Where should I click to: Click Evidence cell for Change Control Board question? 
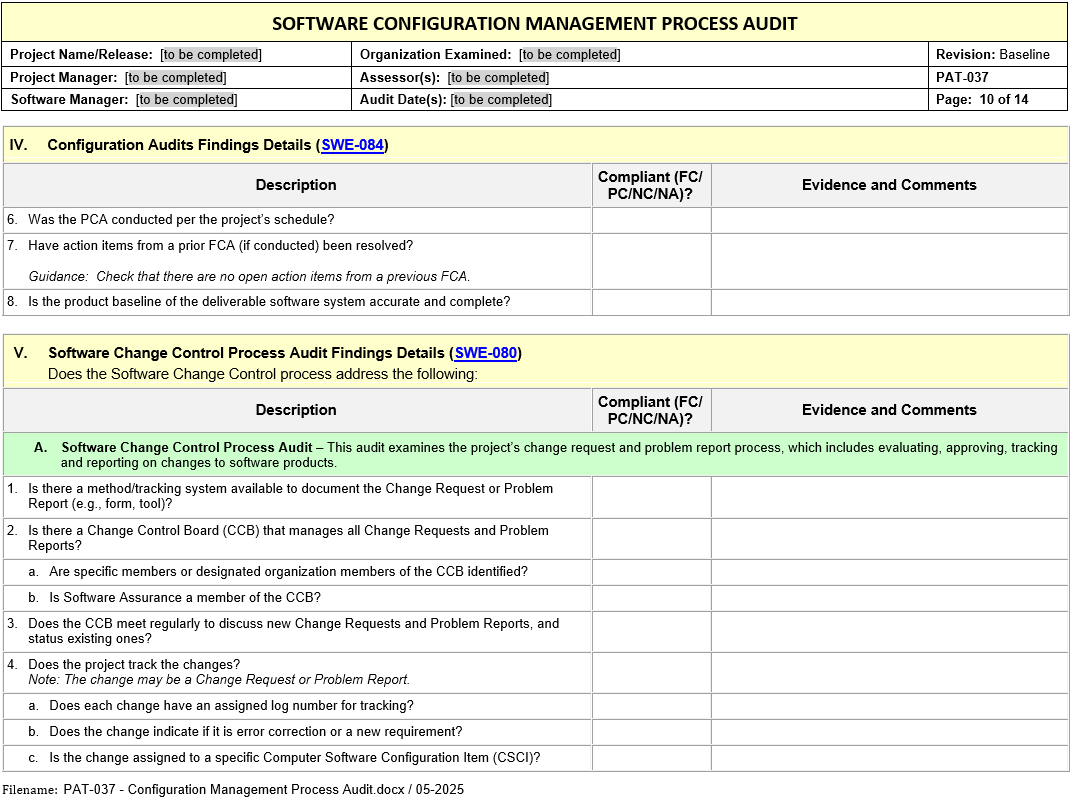point(889,539)
